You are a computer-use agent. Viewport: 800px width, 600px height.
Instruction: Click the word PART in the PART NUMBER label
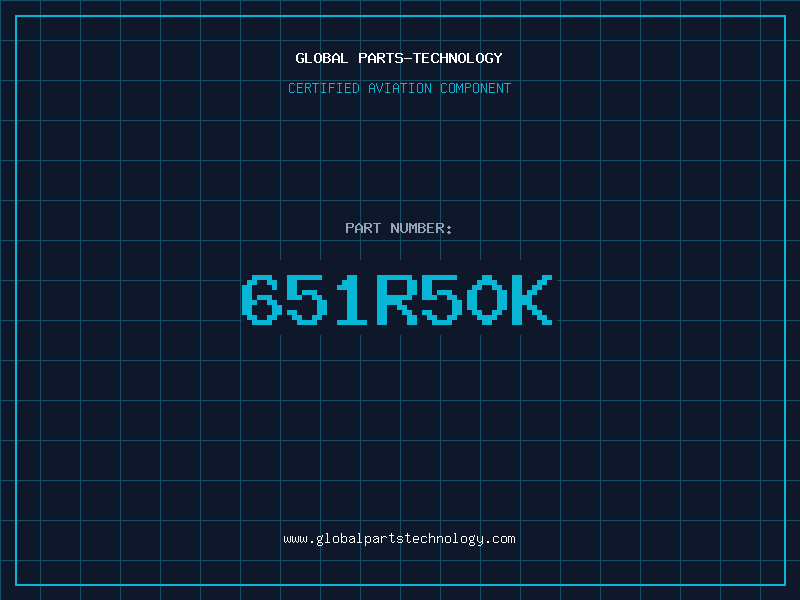363,228
